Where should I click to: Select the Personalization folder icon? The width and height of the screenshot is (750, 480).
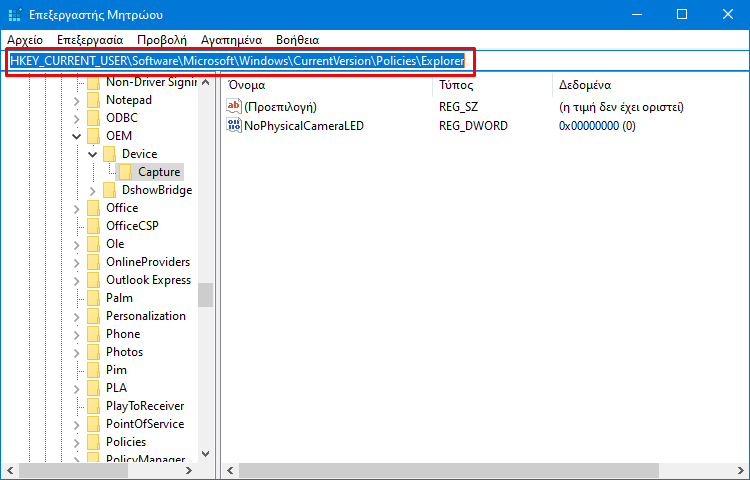pos(93,316)
